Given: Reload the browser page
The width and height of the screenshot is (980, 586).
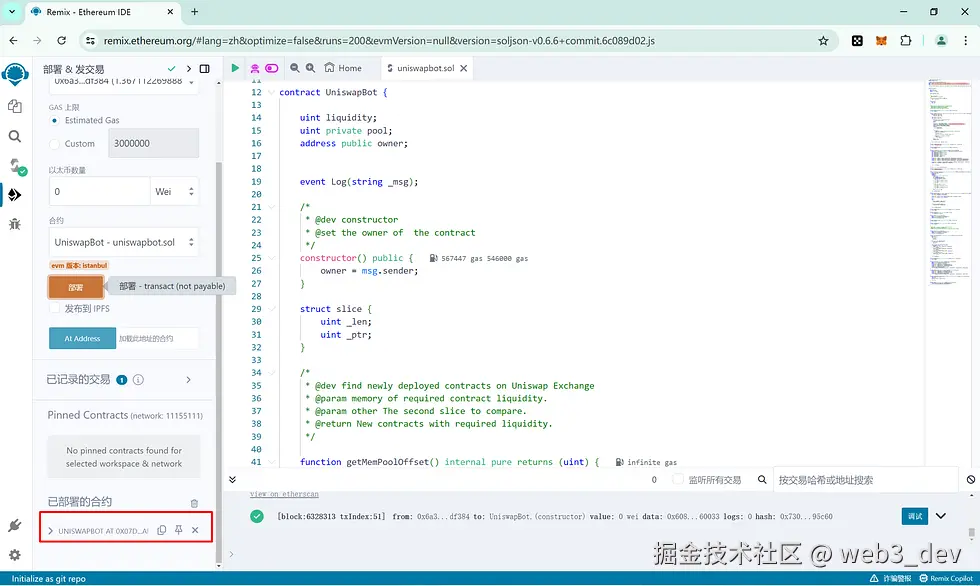Looking at the screenshot, I should point(61,41).
